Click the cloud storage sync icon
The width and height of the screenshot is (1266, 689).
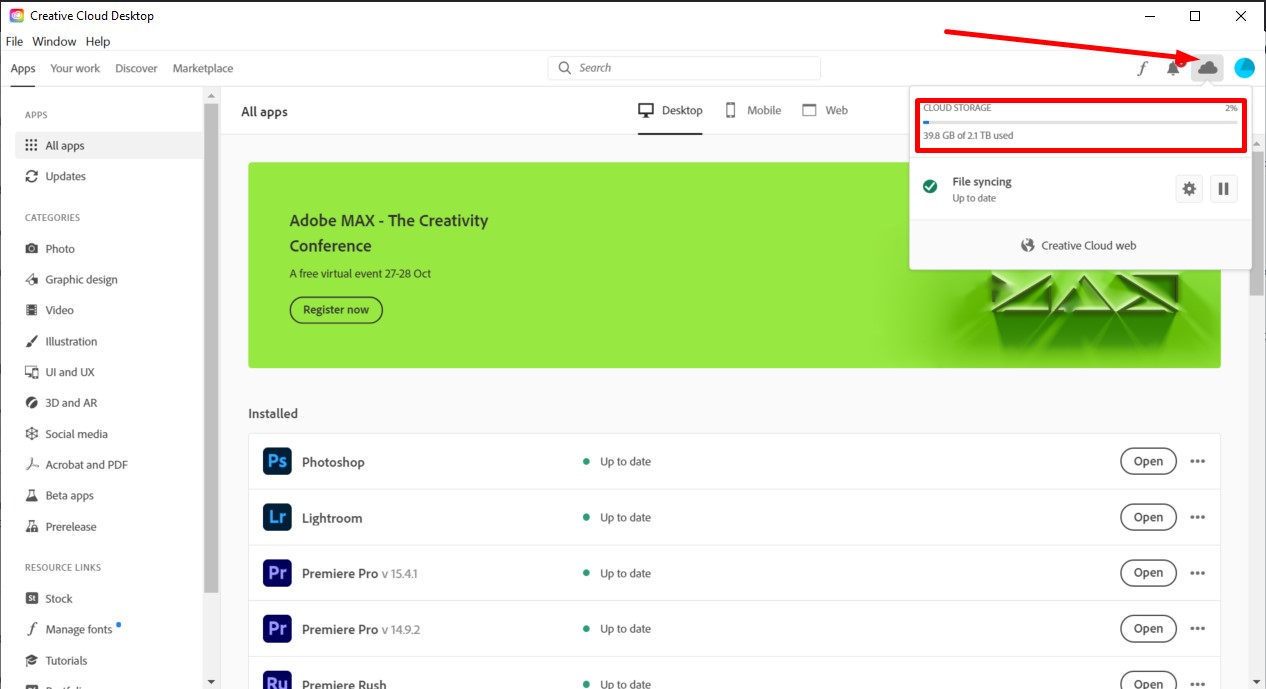tap(1207, 68)
